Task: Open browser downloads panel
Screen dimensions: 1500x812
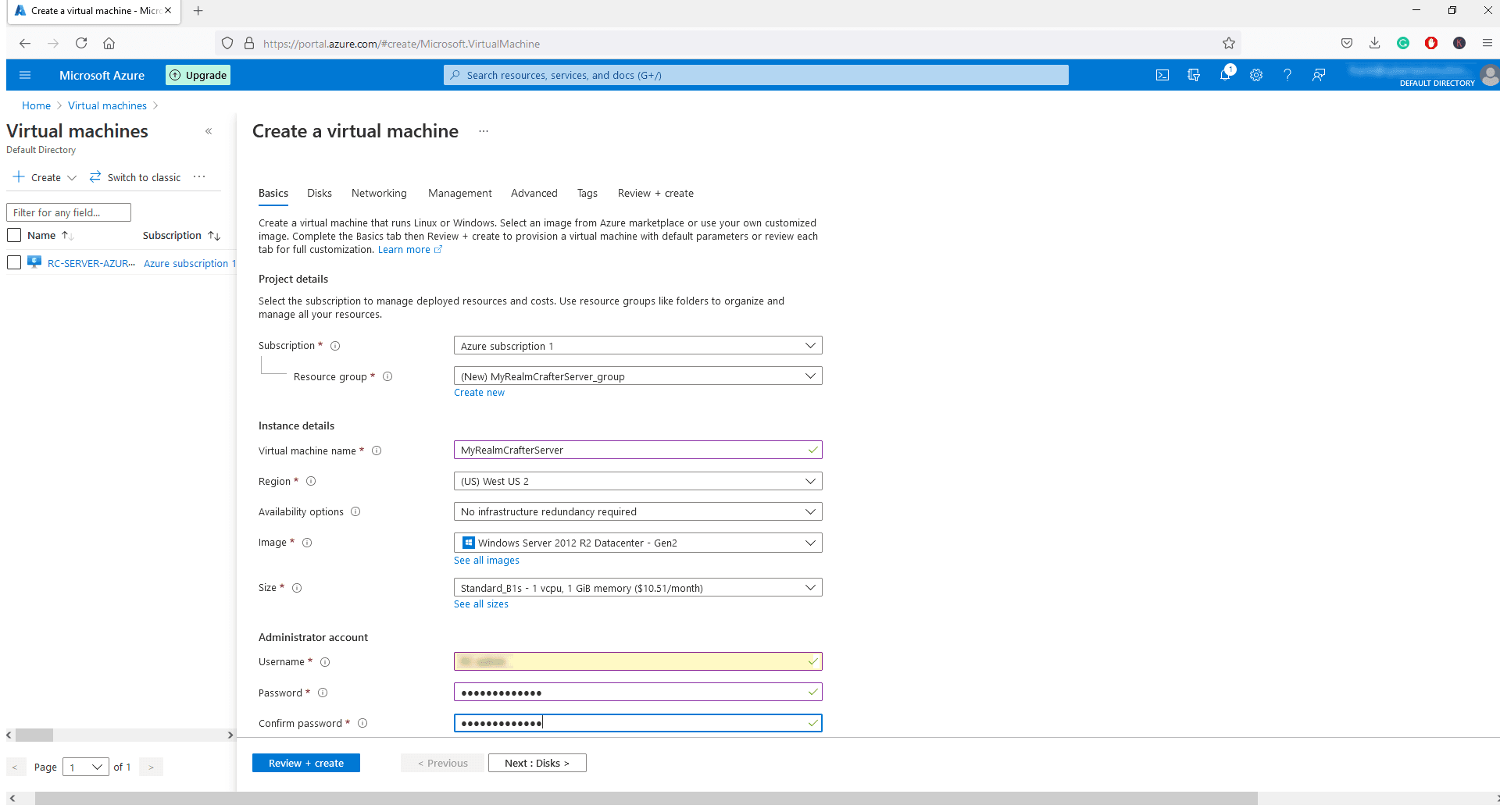Action: 1375,44
